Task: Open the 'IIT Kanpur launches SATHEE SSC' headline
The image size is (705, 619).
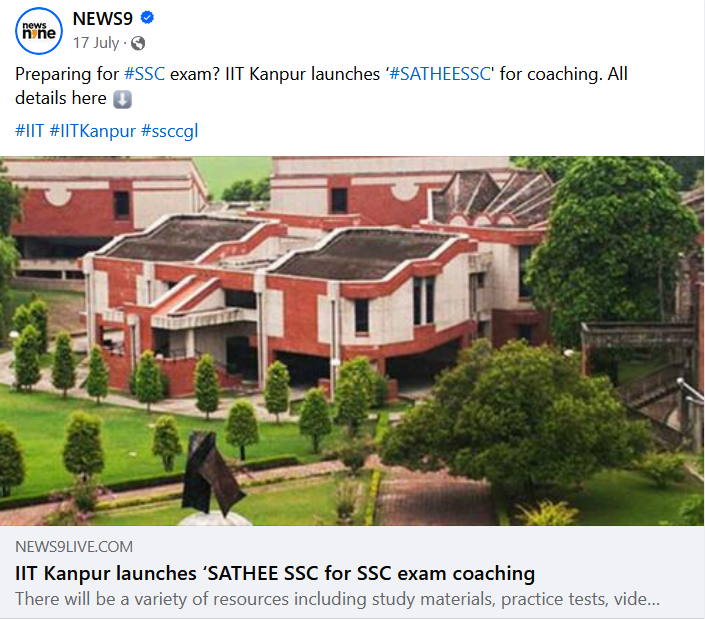Action: 275,574
